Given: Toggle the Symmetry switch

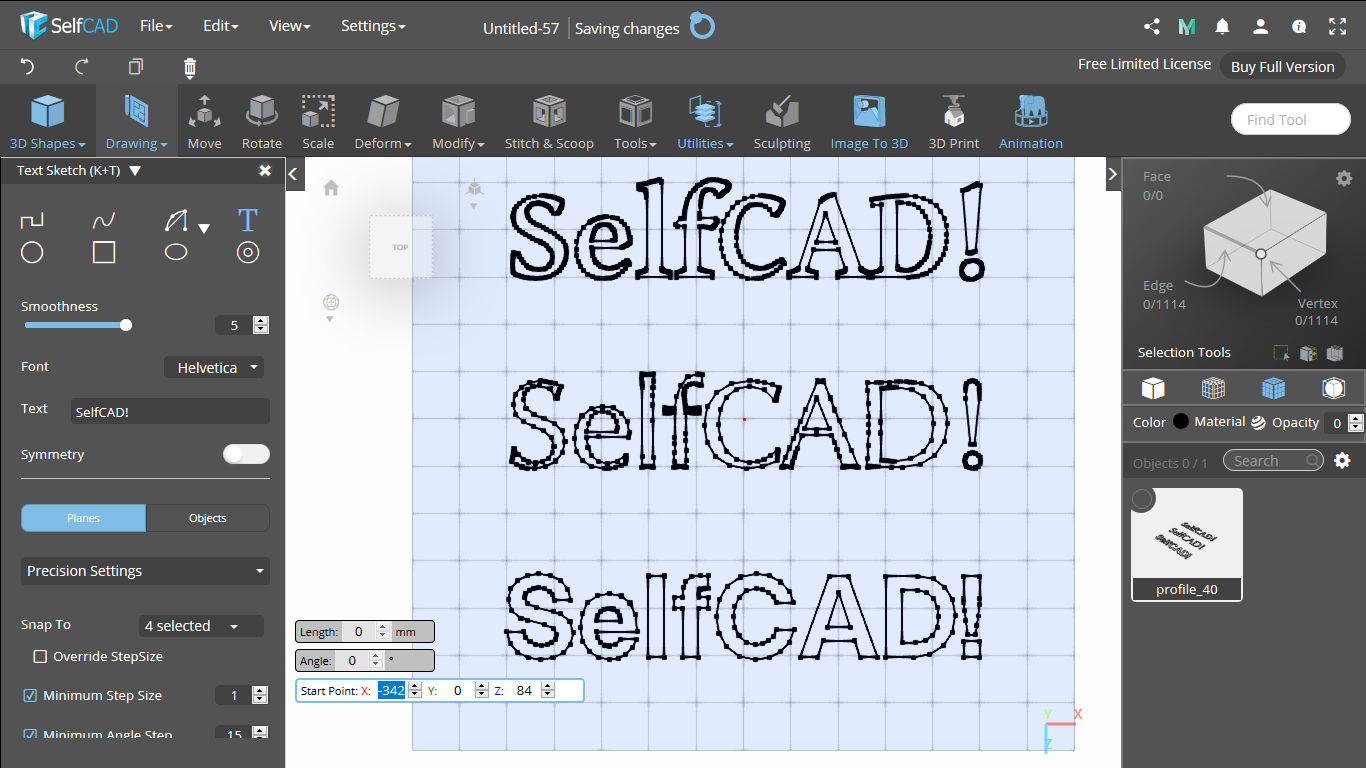Looking at the screenshot, I should (246, 454).
